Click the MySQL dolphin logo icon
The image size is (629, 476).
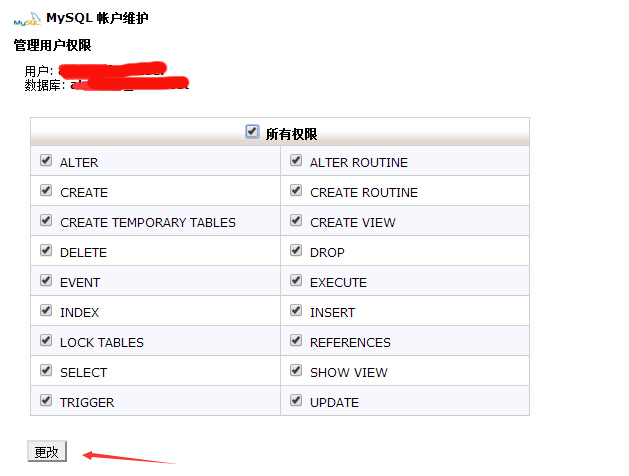tap(27, 19)
